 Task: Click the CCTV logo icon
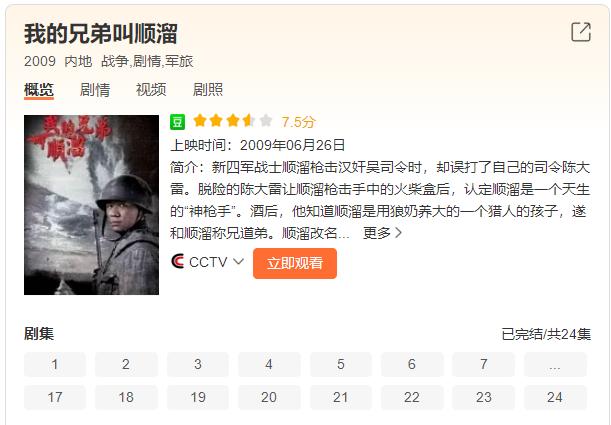point(177,261)
